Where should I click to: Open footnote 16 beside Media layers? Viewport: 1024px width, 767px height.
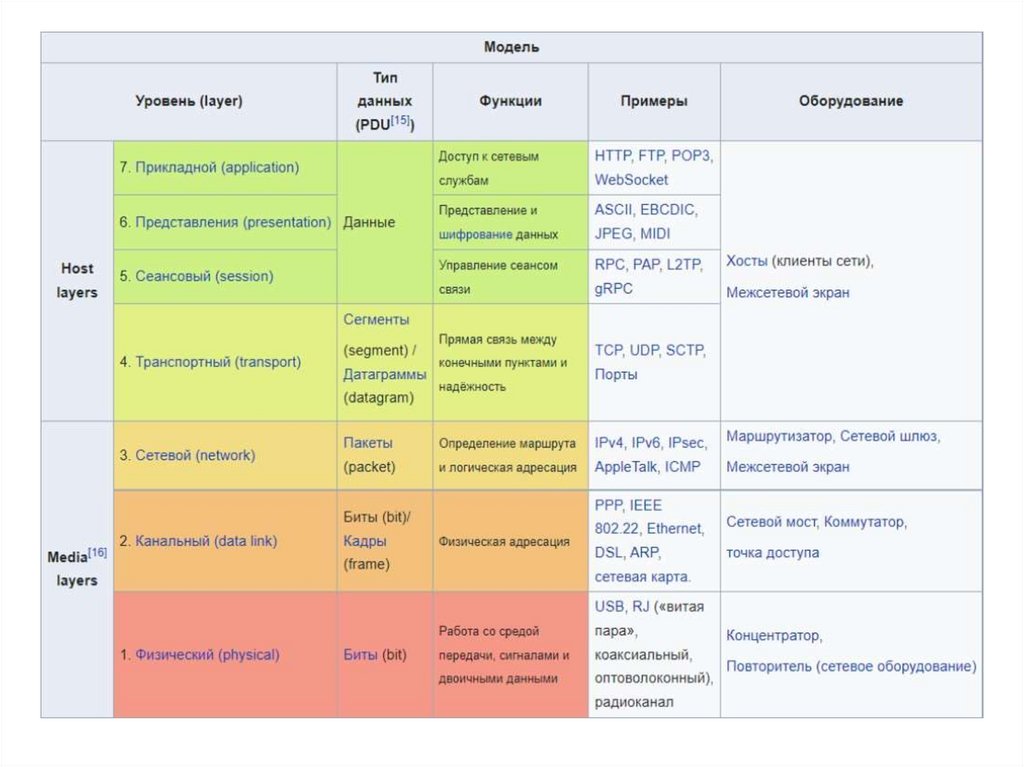[x=97, y=552]
